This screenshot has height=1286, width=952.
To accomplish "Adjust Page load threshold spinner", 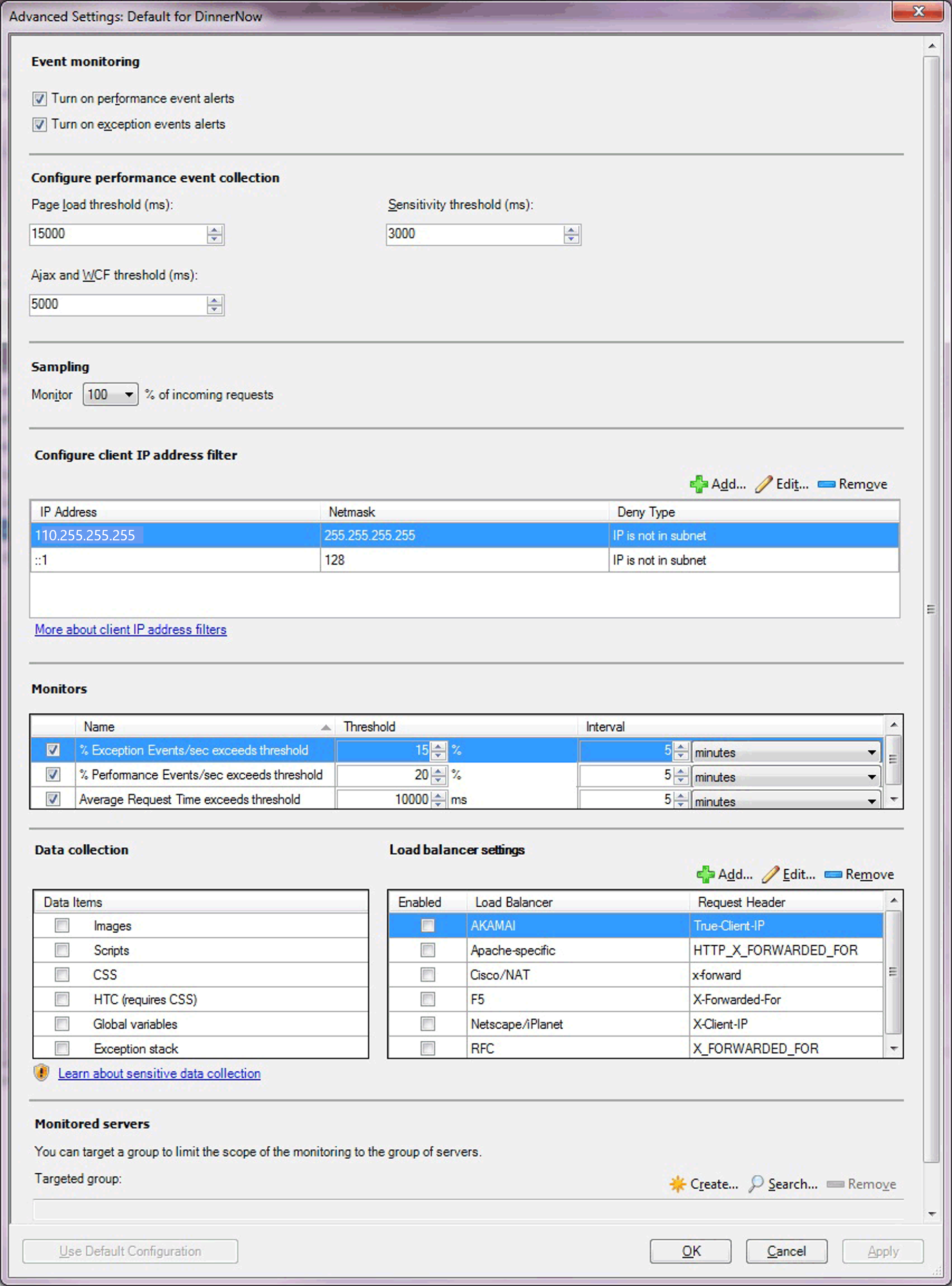I will click(x=215, y=234).
